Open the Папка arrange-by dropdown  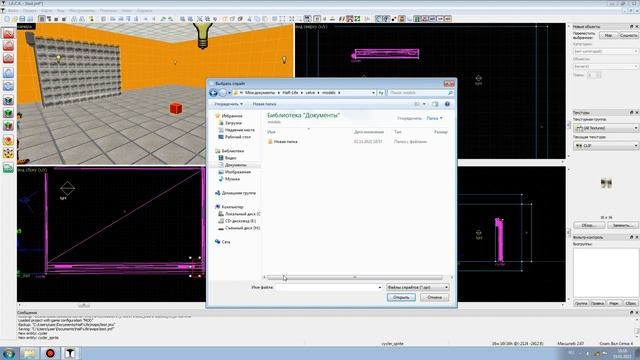(434, 118)
